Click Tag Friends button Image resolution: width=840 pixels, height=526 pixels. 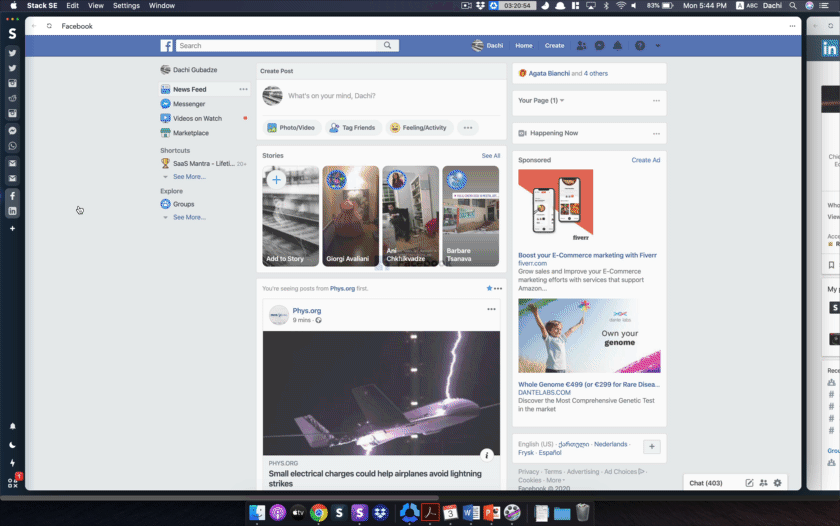[352, 127]
